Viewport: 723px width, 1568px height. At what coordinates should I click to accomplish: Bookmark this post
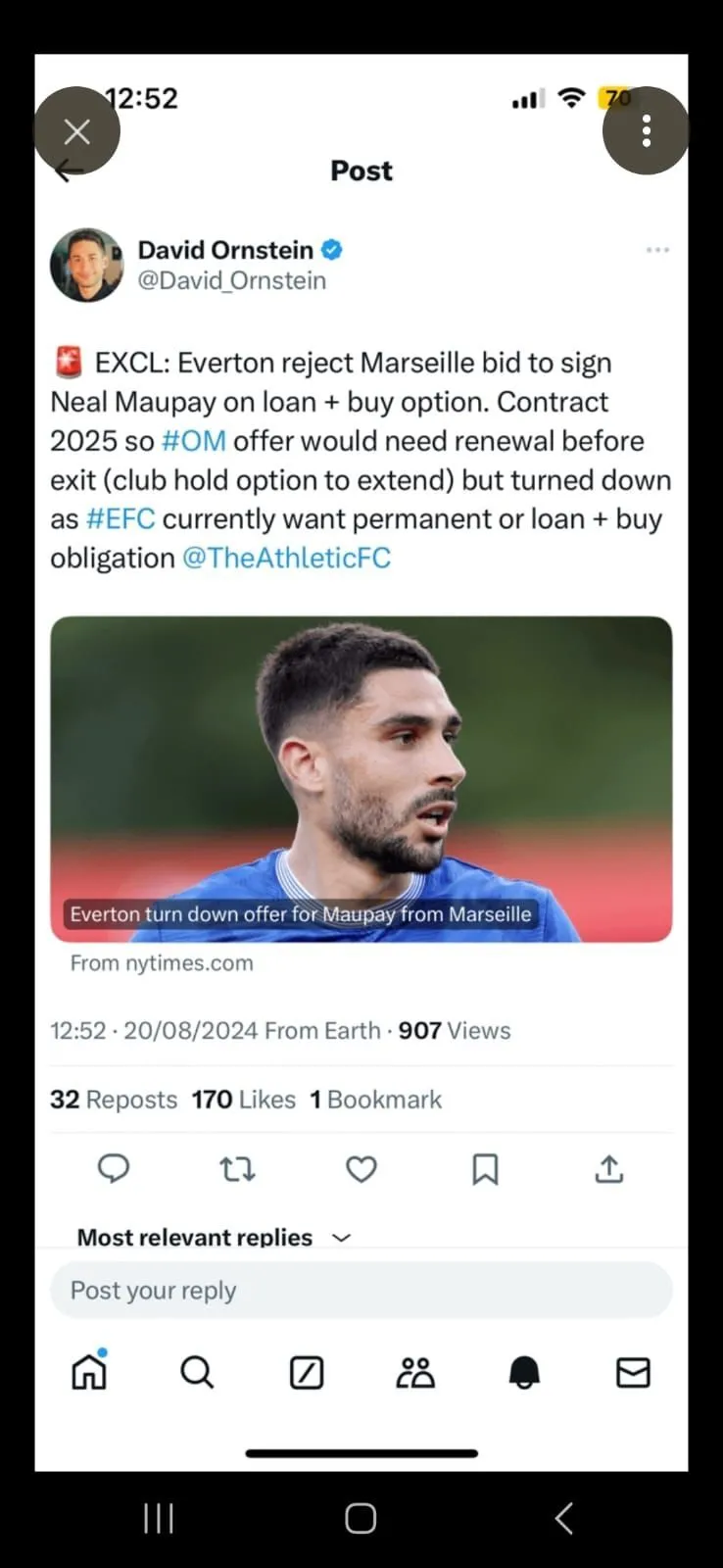(x=485, y=1168)
